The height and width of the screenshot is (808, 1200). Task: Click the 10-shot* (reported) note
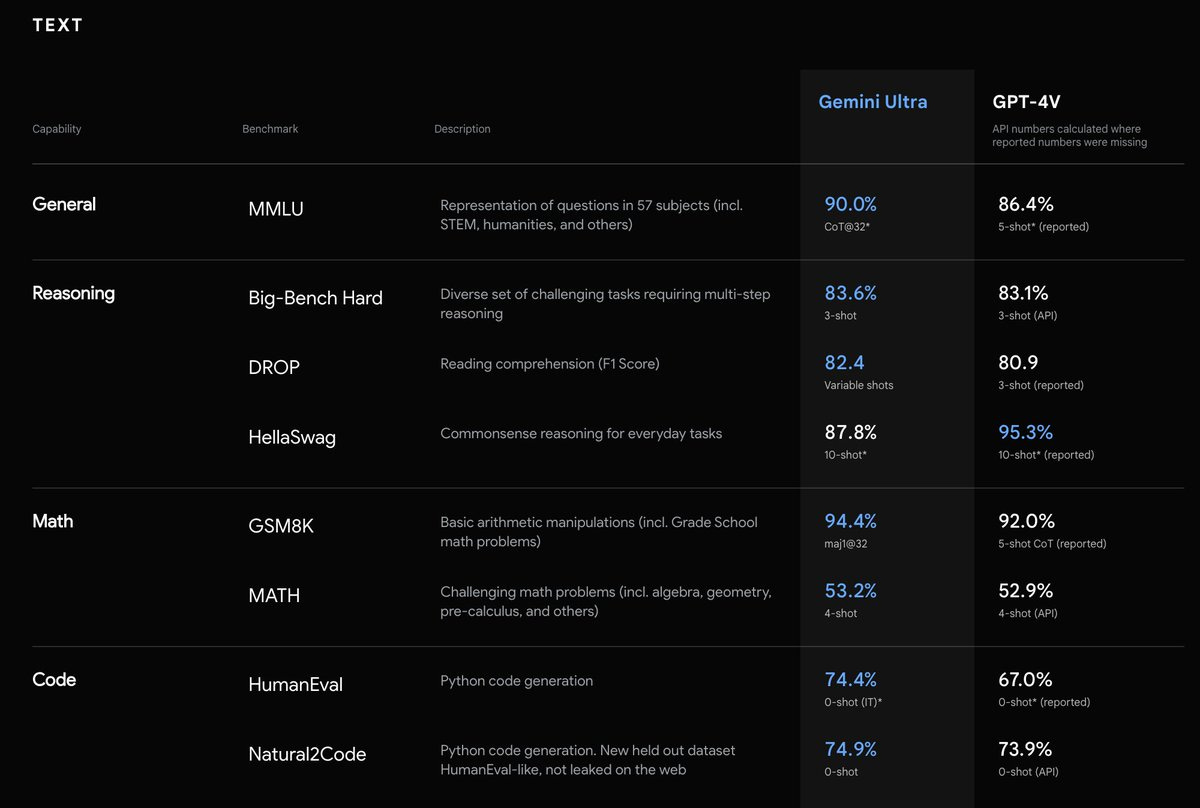pos(1046,455)
